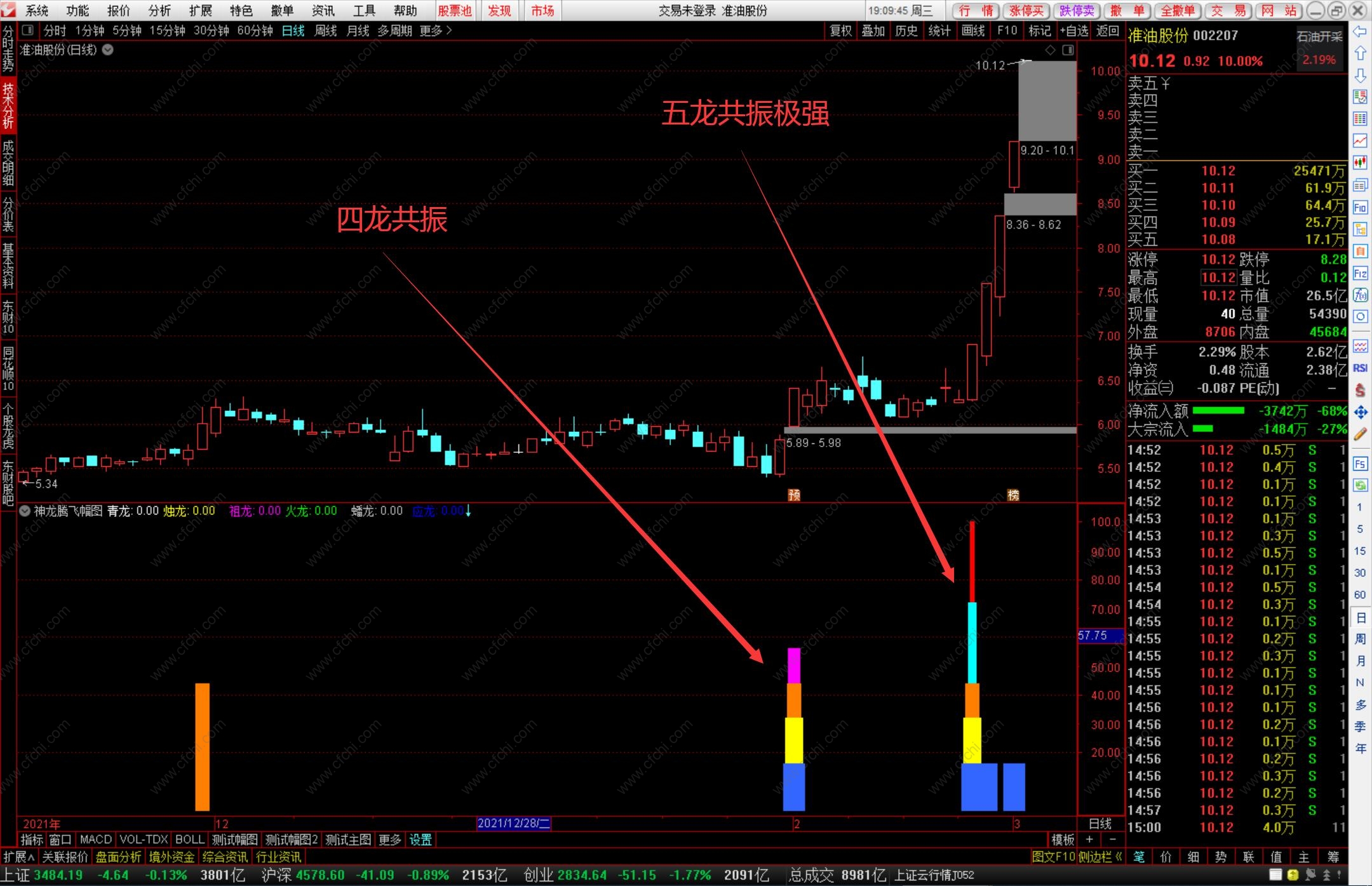Screen dimensions: 1372x886
Task: Switch to the 周线 period tab
Action: pos(325,30)
